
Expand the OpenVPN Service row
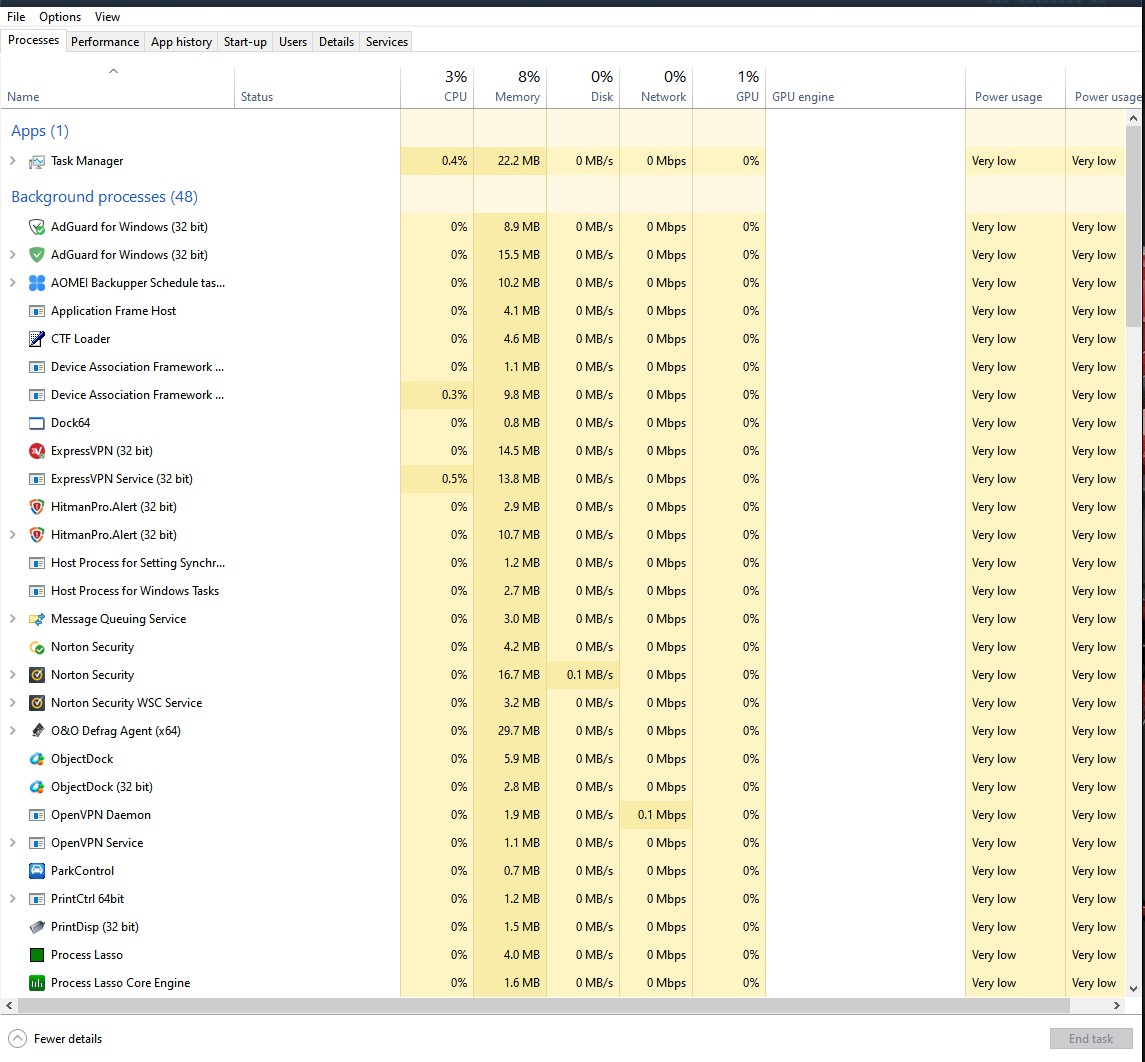[12, 843]
